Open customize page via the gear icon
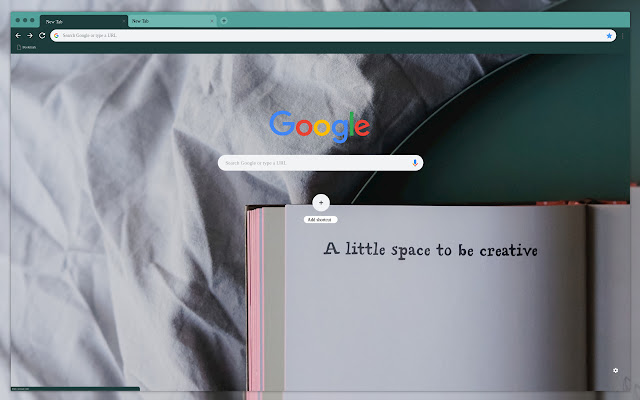 click(x=616, y=370)
